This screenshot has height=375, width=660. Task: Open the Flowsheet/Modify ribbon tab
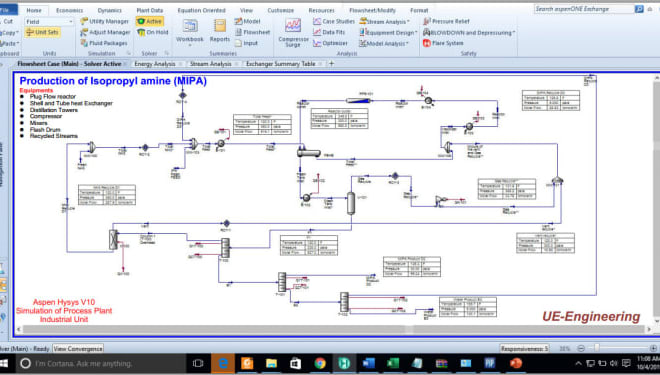(x=372, y=10)
